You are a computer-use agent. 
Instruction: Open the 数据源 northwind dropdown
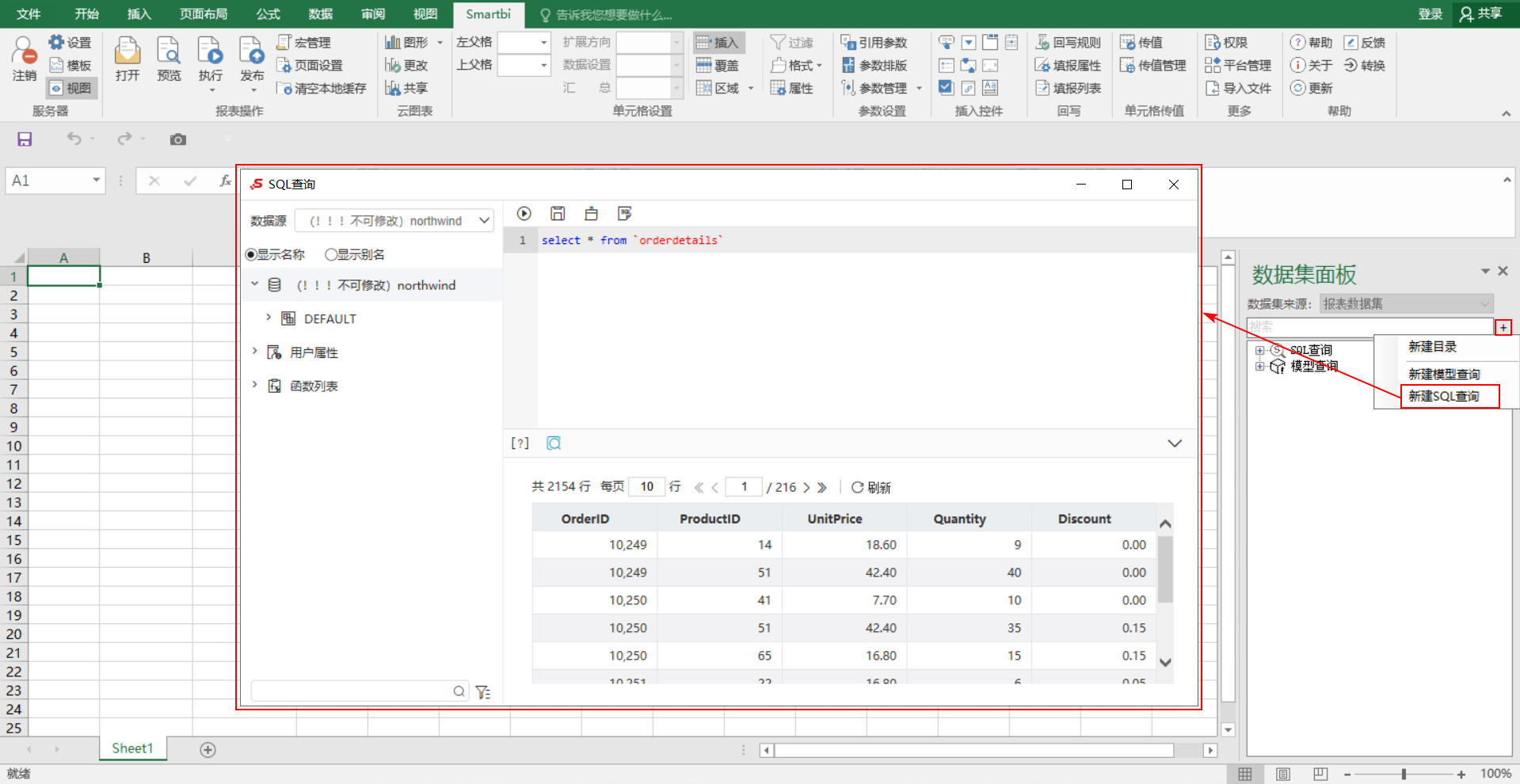[x=394, y=221]
